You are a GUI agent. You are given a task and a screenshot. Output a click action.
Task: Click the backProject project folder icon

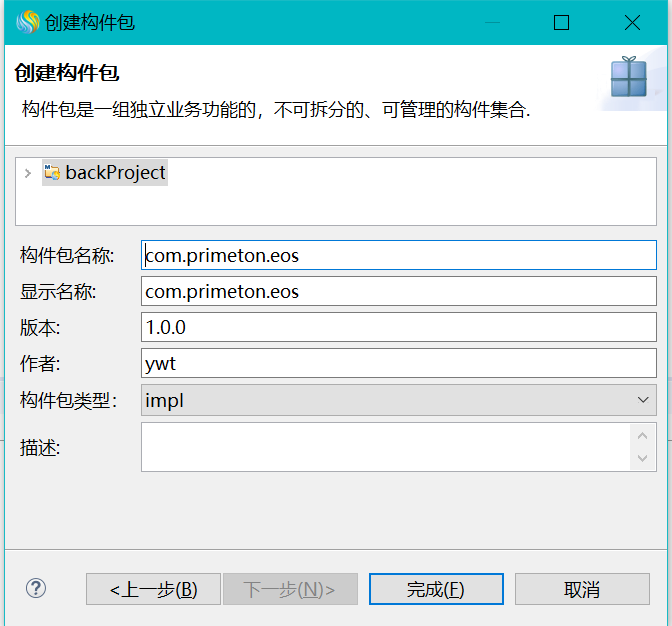[x=52, y=173]
